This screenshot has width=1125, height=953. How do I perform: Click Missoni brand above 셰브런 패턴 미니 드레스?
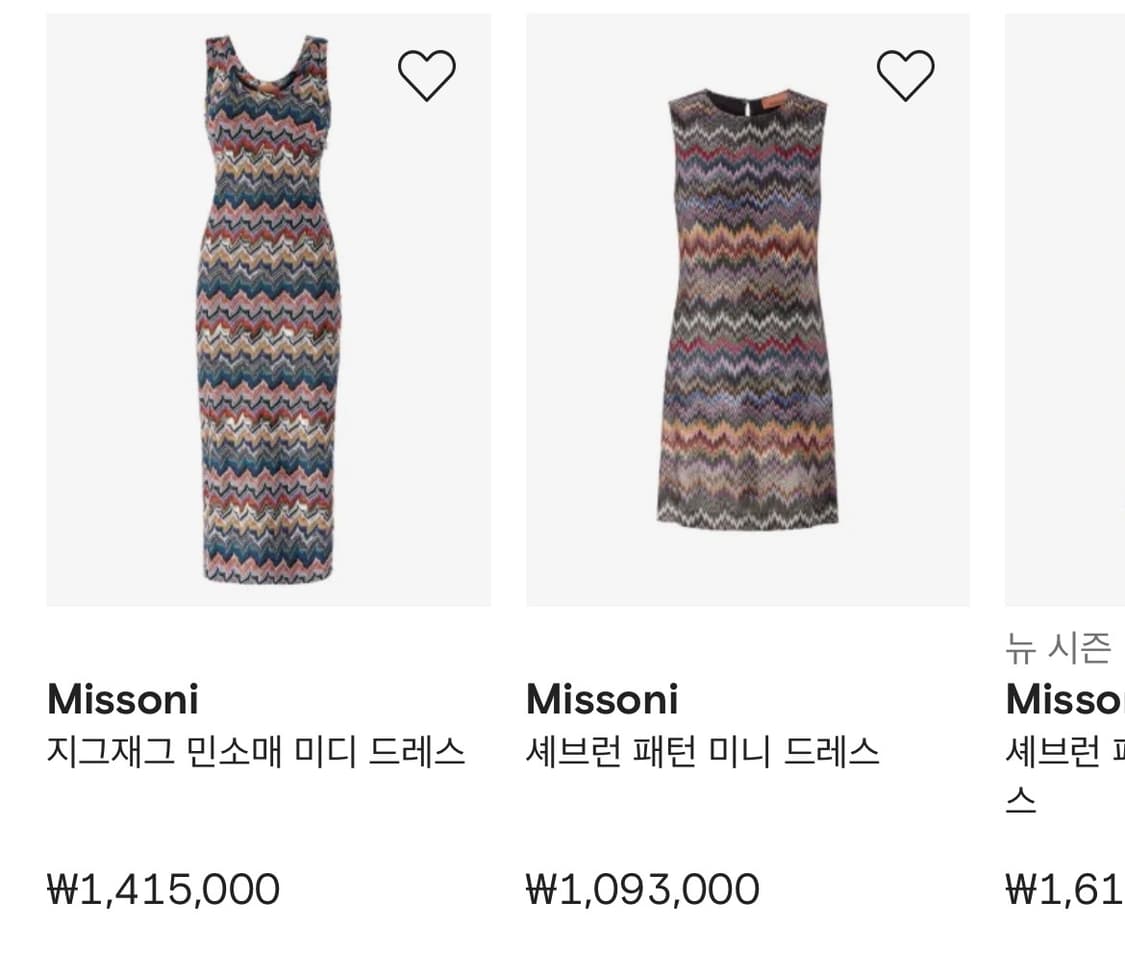602,699
